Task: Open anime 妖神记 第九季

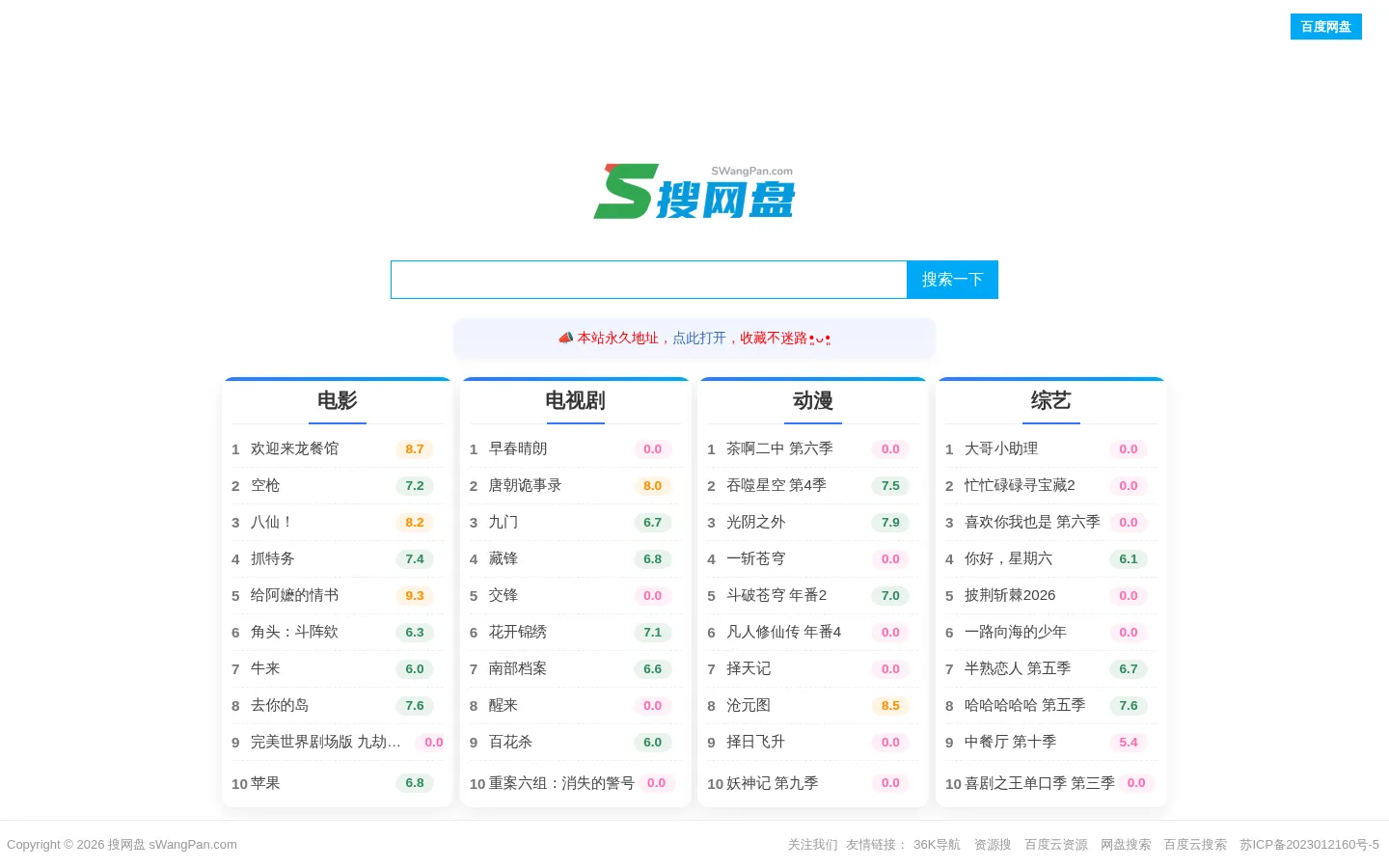Action: click(773, 783)
